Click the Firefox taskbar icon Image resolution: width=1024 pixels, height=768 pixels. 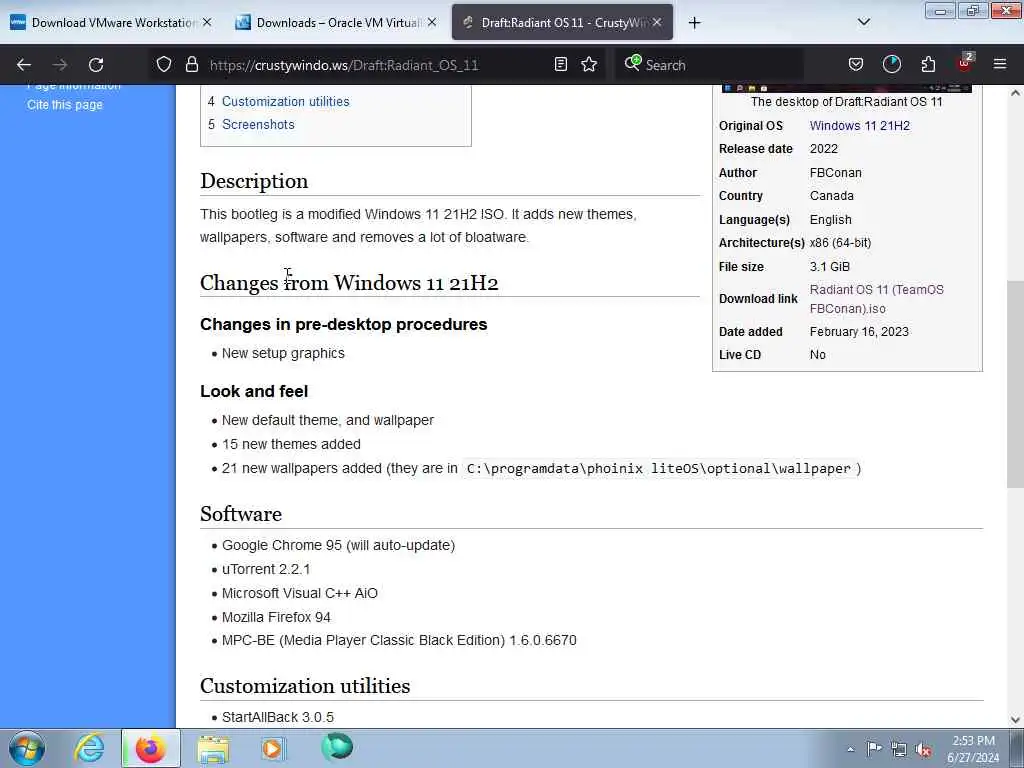150,748
